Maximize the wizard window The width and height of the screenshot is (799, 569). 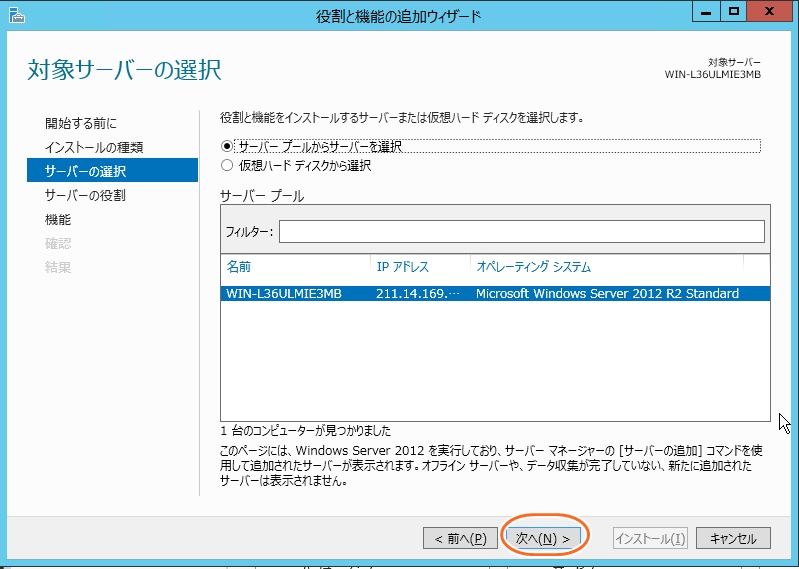click(733, 12)
